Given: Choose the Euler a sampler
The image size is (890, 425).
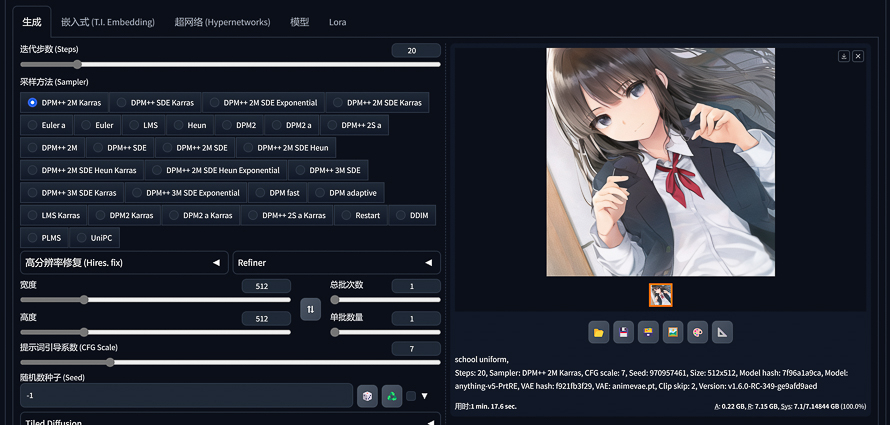Looking at the screenshot, I should [47, 125].
